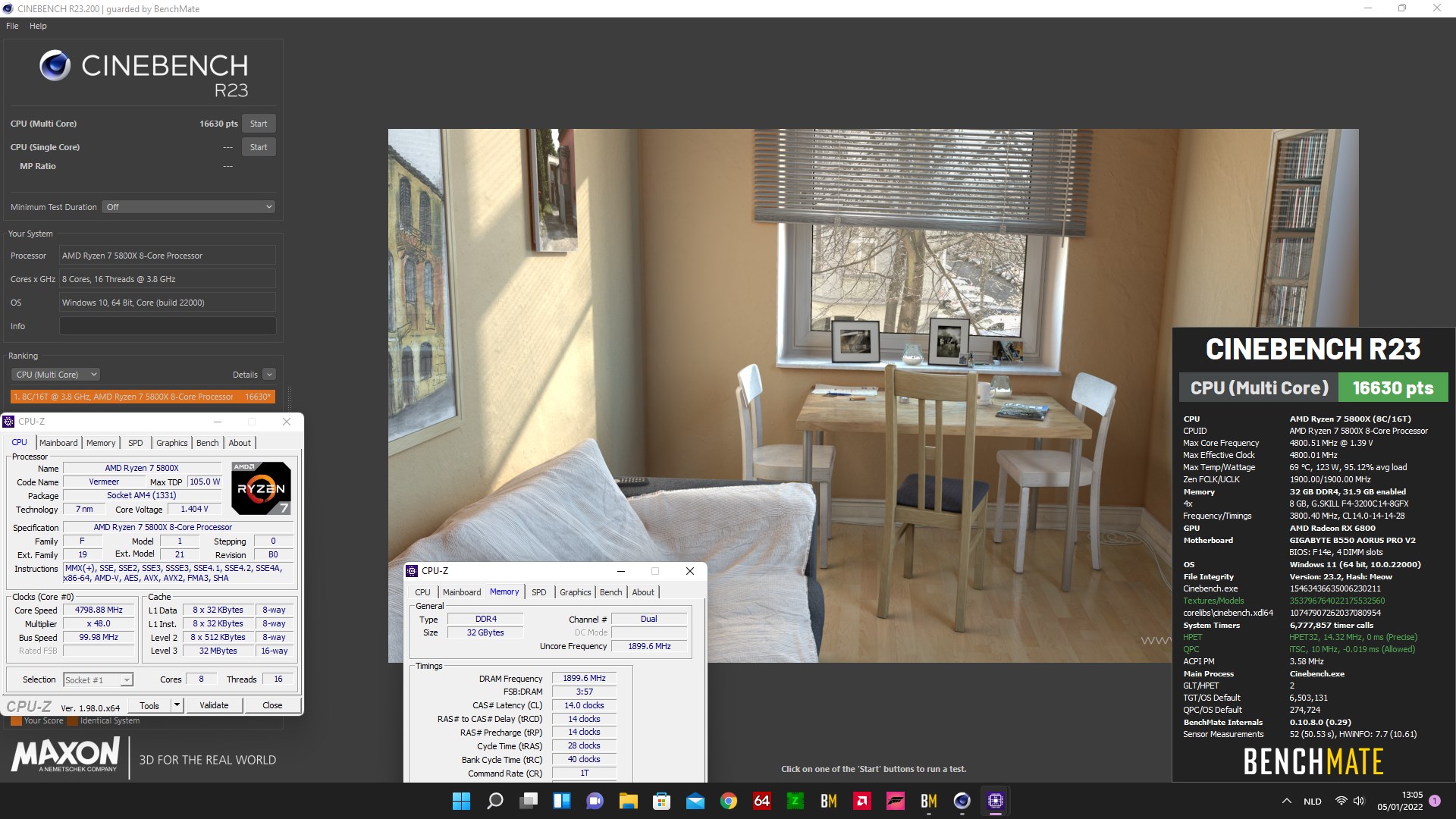Open taskbar Search
This screenshot has width=1456, height=819.
click(x=494, y=801)
